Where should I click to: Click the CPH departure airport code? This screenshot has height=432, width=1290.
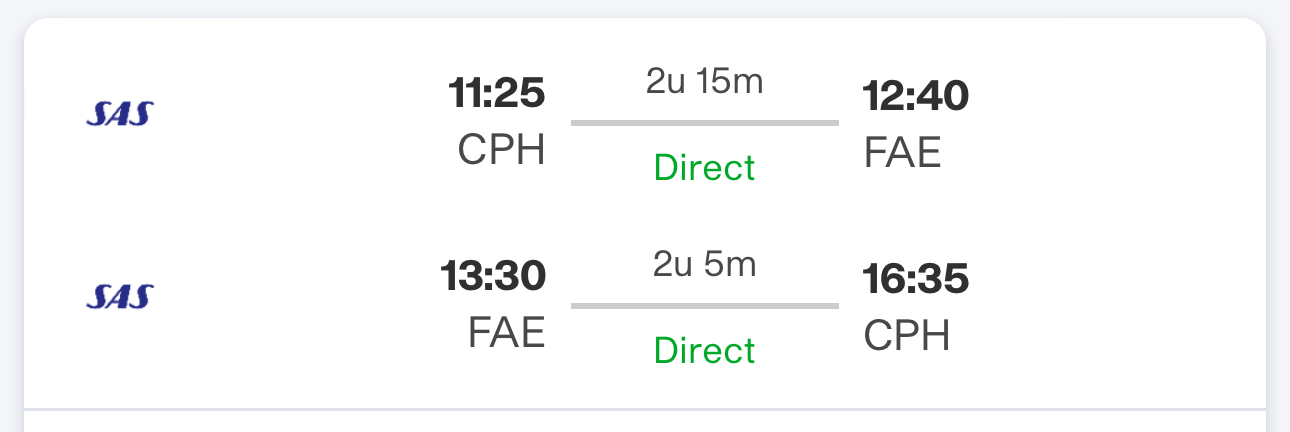click(x=501, y=150)
